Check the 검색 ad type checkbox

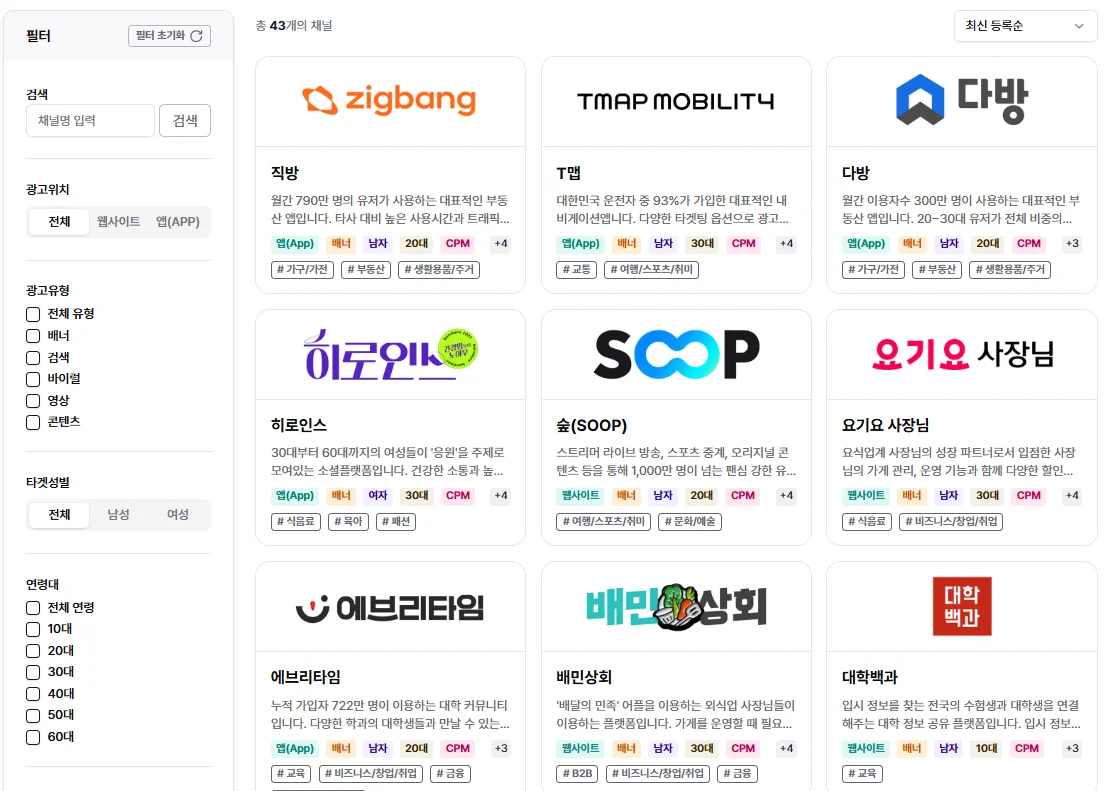[33, 358]
